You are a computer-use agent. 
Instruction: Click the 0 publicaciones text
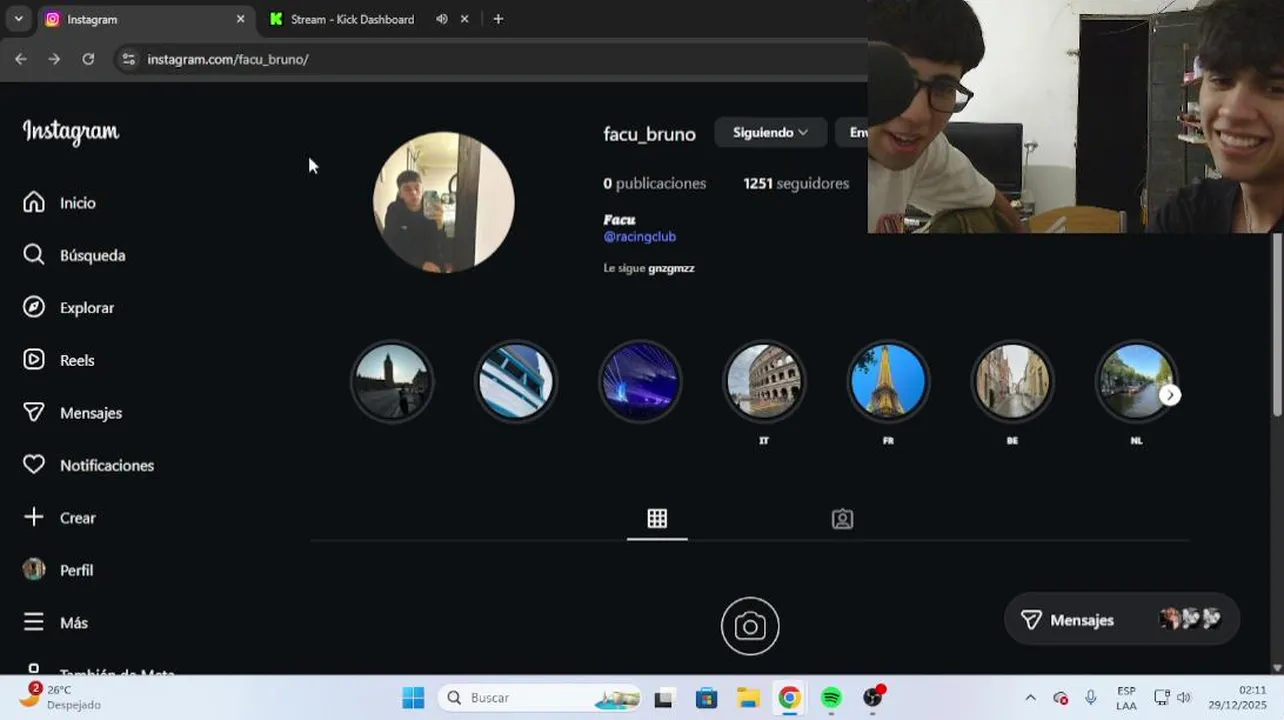(x=655, y=183)
